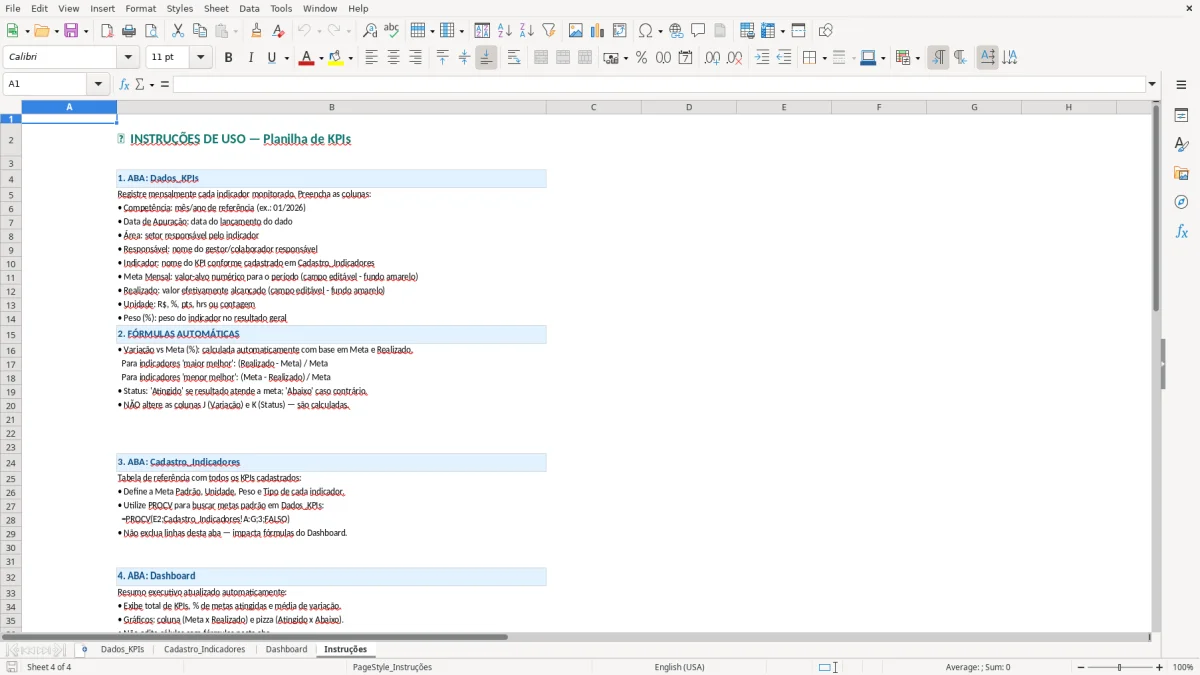This screenshot has height=675, width=1200.
Task: Open the Select Function sum dropdown
Action: point(152,84)
